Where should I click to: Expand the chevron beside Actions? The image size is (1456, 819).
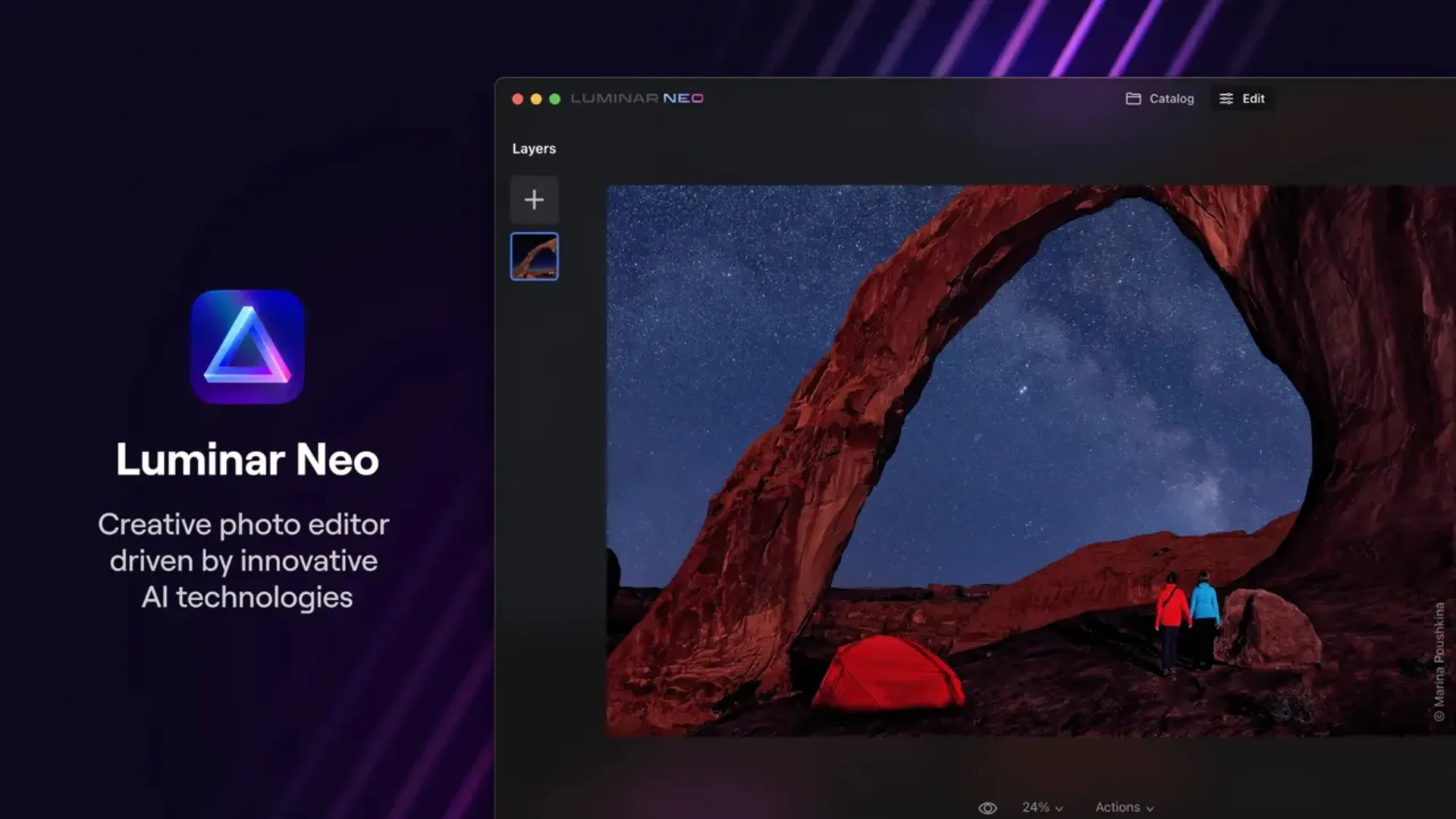pyautogui.click(x=1150, y=808)
